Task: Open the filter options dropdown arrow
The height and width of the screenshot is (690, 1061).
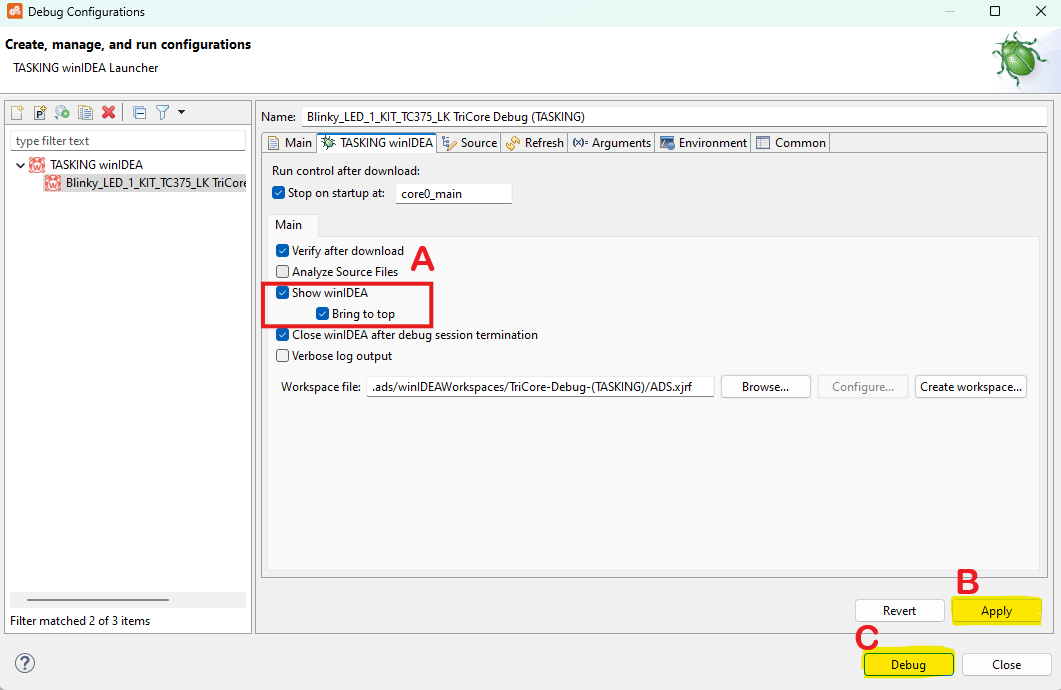Action: [181, 113]
